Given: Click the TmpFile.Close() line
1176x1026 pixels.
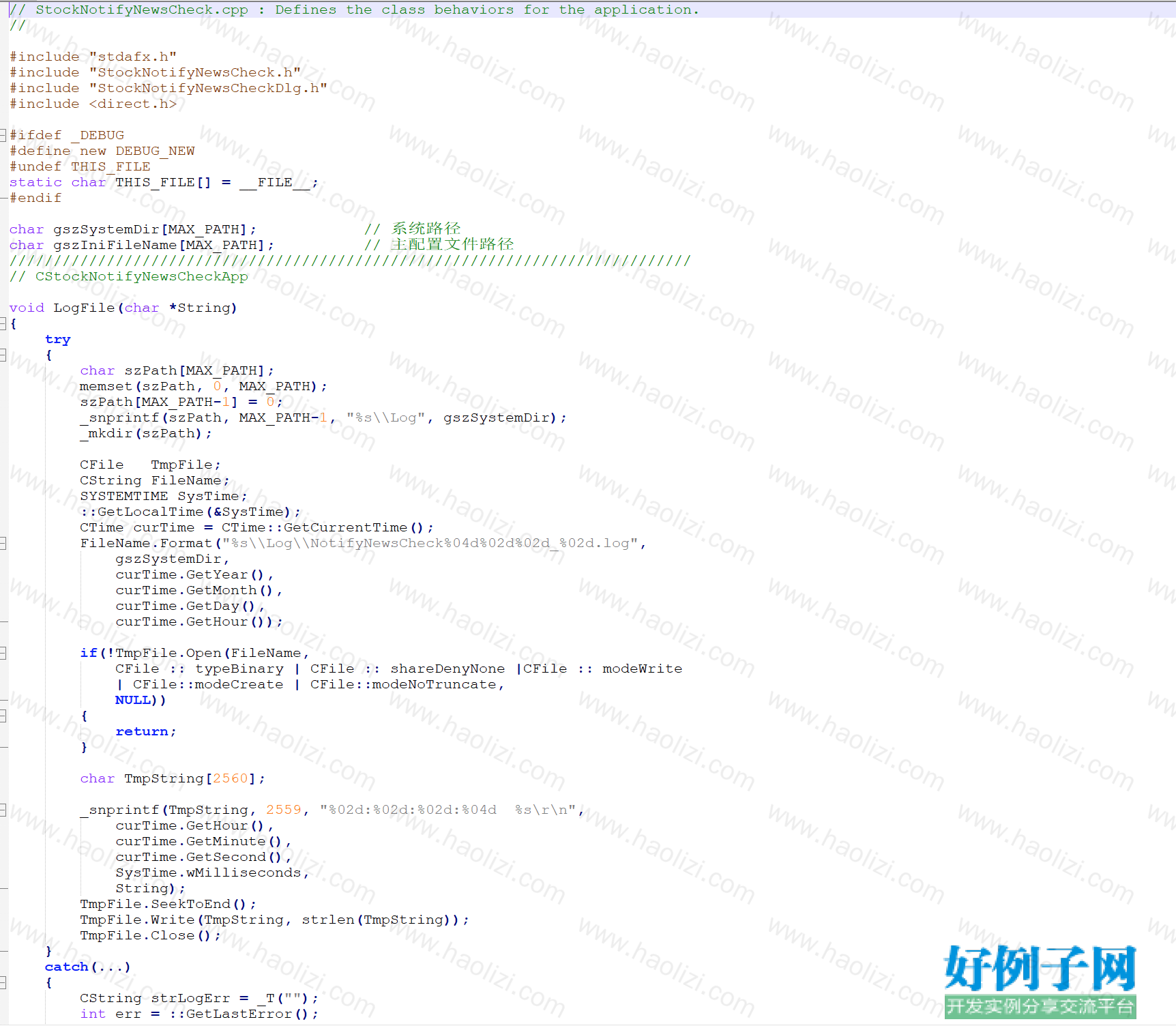Looking at the screenshot, I should pyautogui.click(x=151, y=935).
